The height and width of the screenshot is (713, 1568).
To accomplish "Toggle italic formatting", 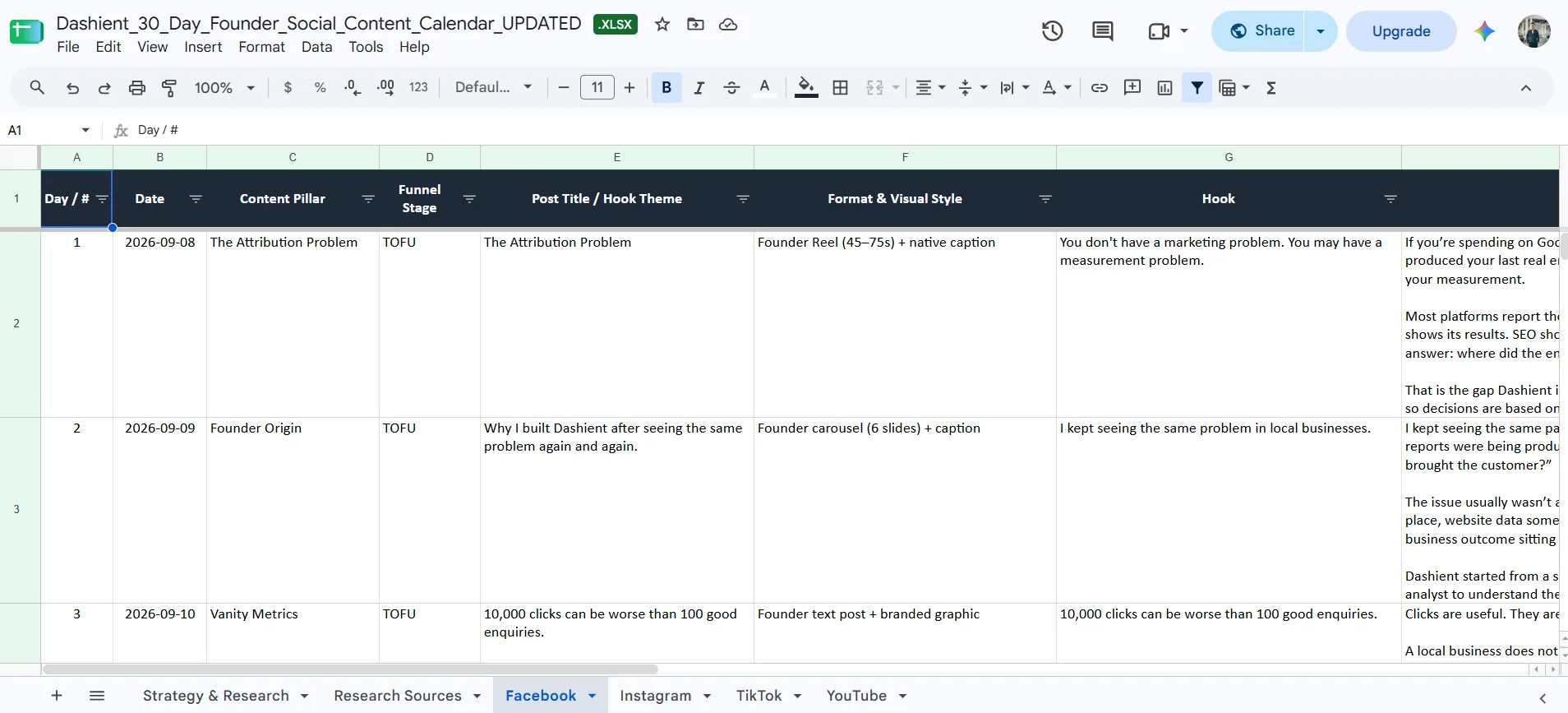I will click(x=699, y=87).
